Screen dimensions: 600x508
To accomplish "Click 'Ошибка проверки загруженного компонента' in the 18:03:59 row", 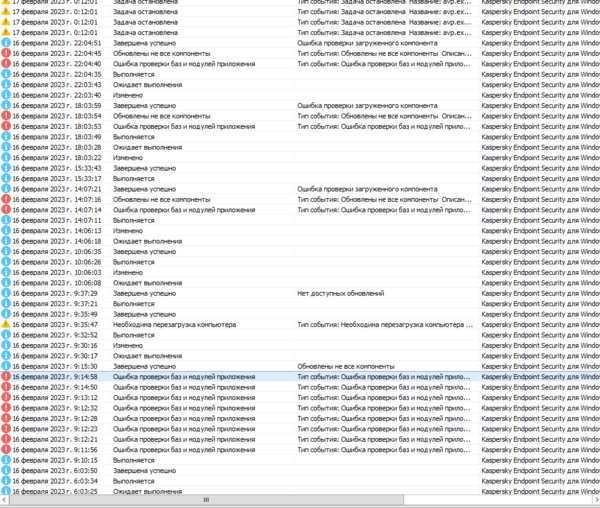I will [367, 105].
